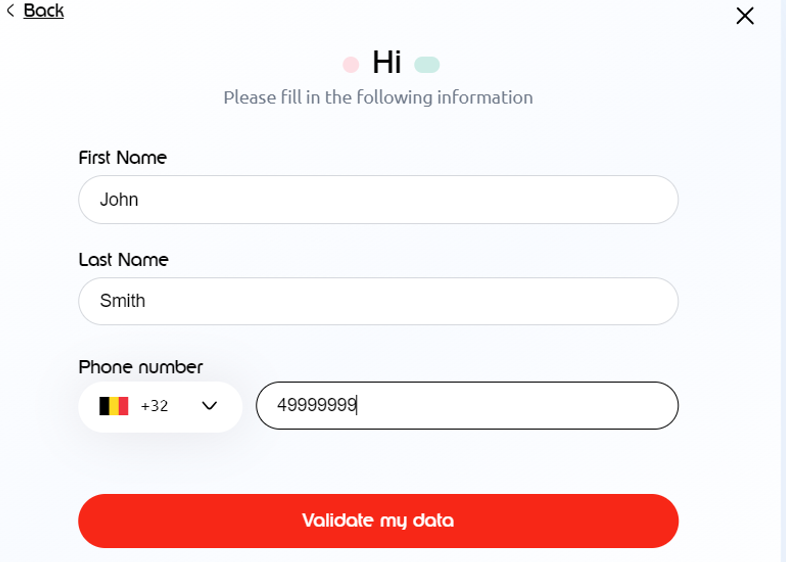Viewport: 786px width, 562px height.
Task: Go back via the Back link
Action: [x=43, y=11]
